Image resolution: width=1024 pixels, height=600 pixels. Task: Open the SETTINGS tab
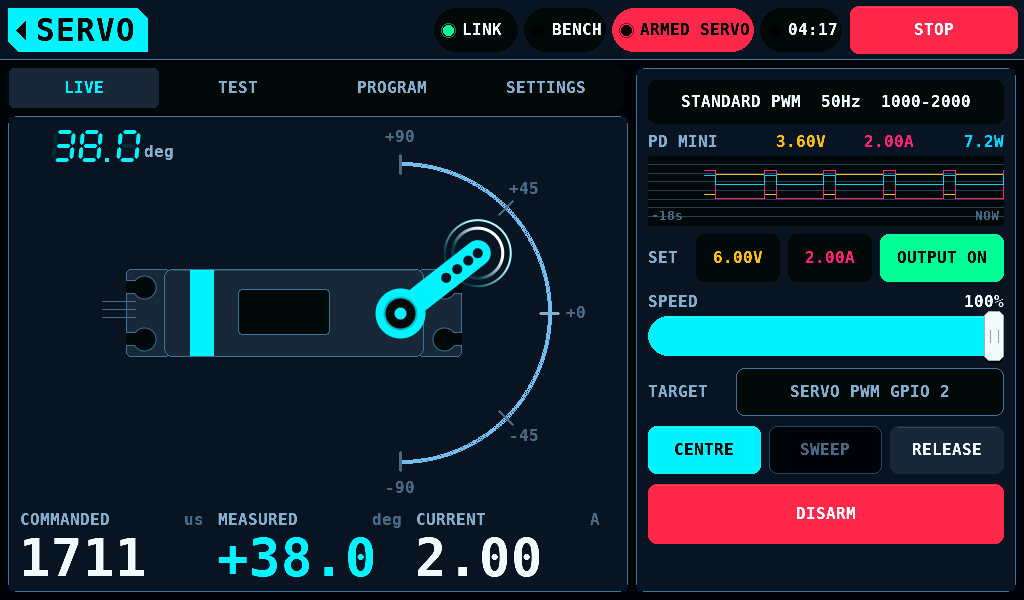546,87
